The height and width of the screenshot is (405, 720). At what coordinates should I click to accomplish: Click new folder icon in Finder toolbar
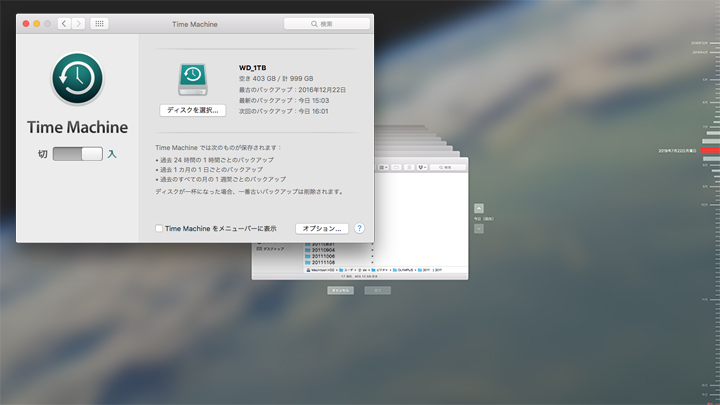396,167
